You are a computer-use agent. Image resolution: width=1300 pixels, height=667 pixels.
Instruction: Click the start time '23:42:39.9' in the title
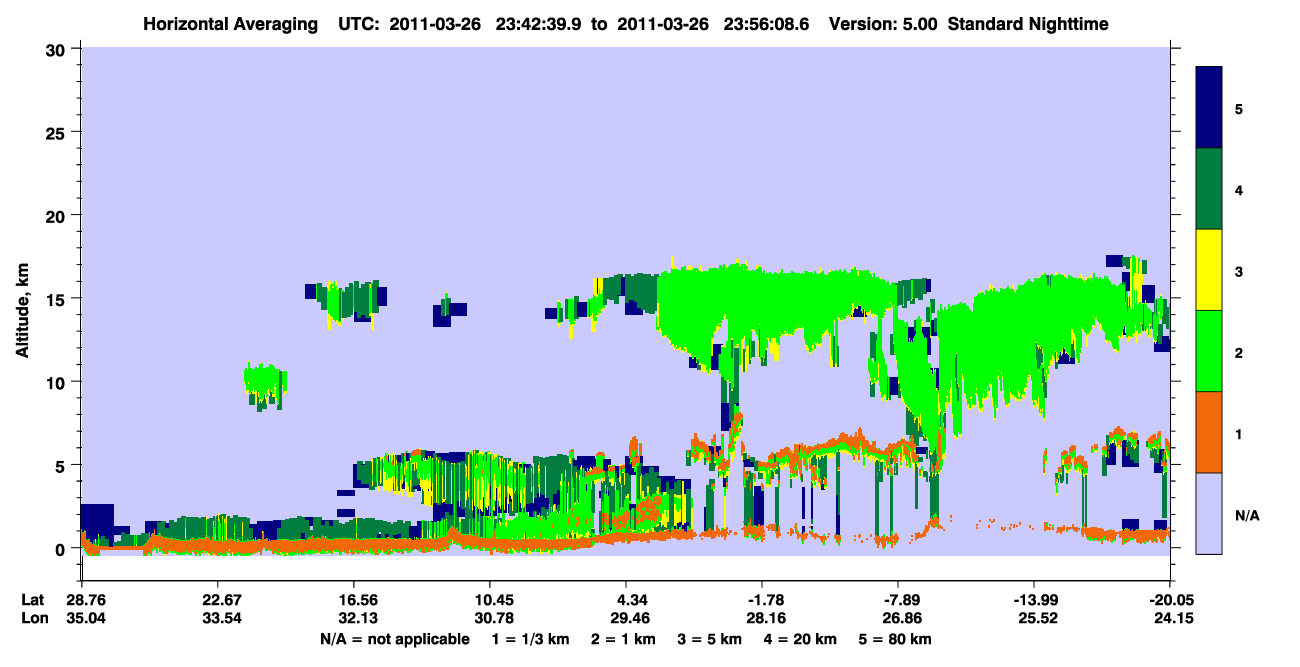(537, 23)
